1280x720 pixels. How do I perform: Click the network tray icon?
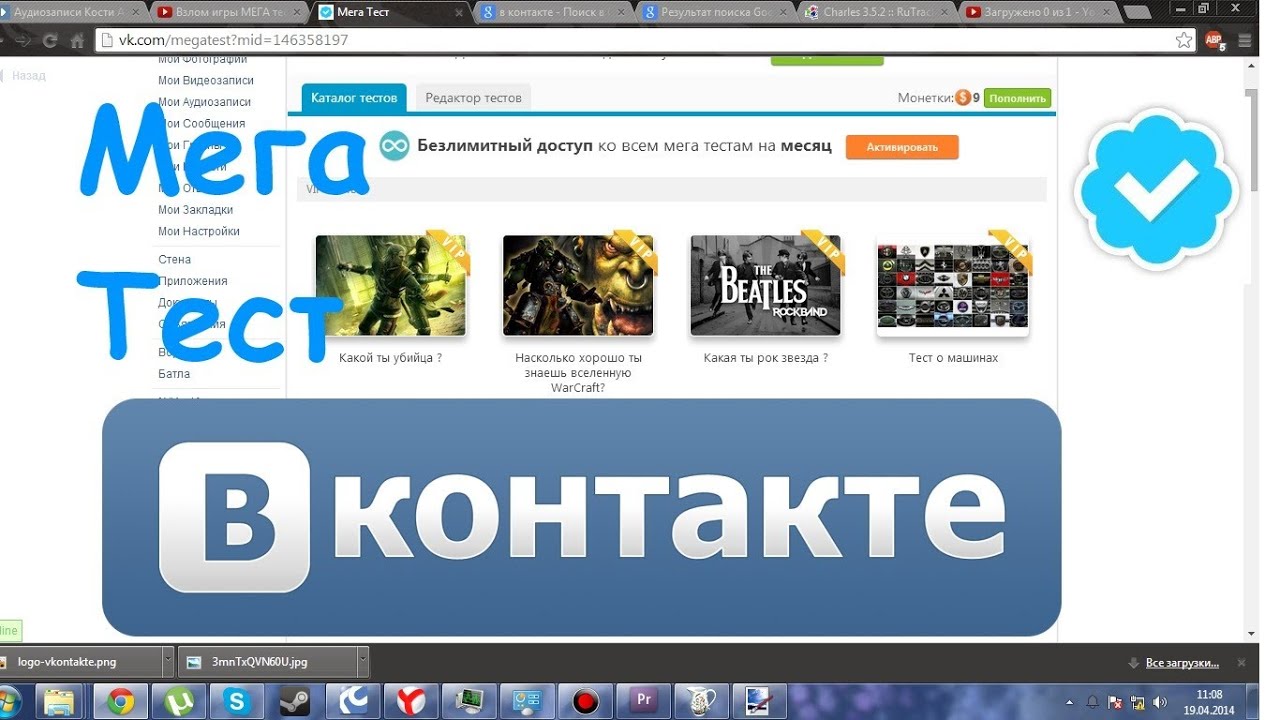pyautogui.click(x=1137, y=702)
